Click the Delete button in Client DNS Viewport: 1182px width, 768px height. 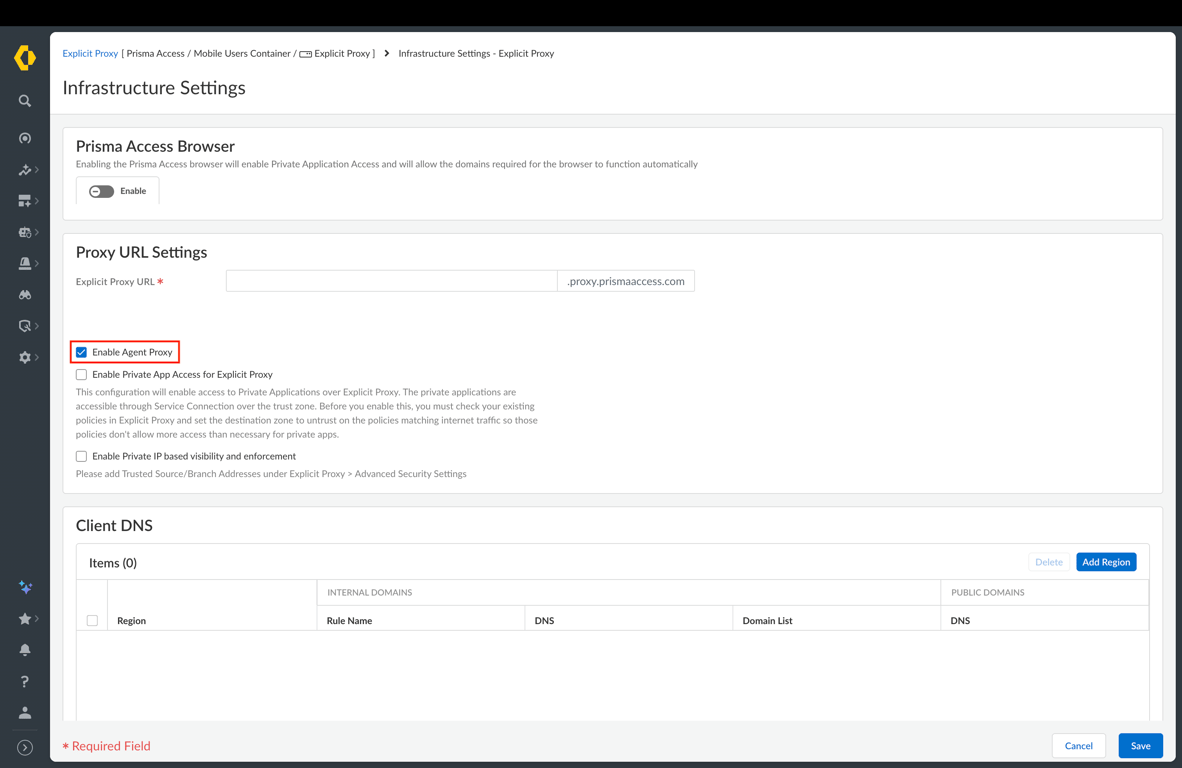tap(1049, 562)
